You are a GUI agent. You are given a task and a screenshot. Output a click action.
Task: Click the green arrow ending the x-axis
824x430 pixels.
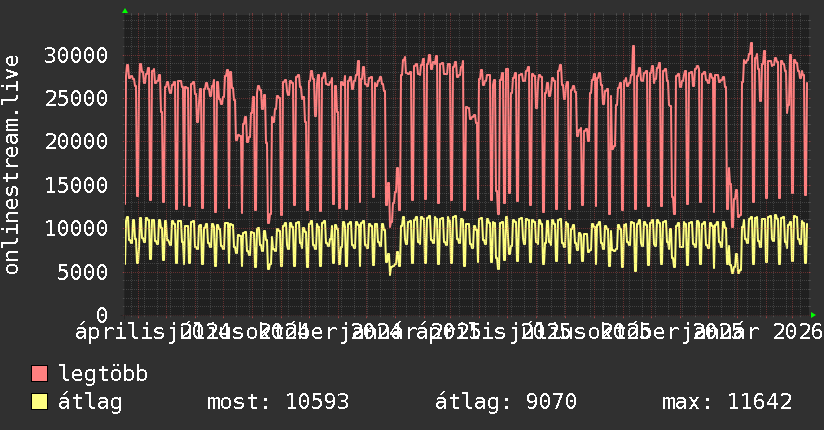tap(813, 314)
